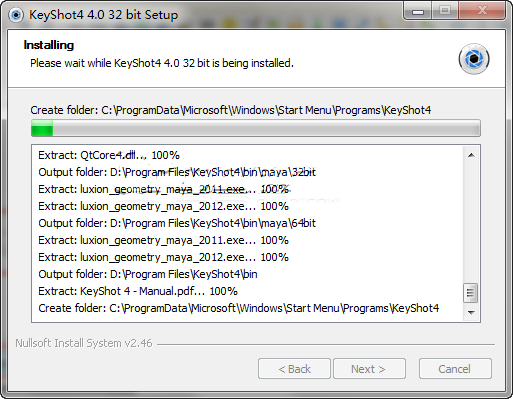This screenshot has width=513, height=399.
Task: Click the Next > button
Action: tap(369, 369)
